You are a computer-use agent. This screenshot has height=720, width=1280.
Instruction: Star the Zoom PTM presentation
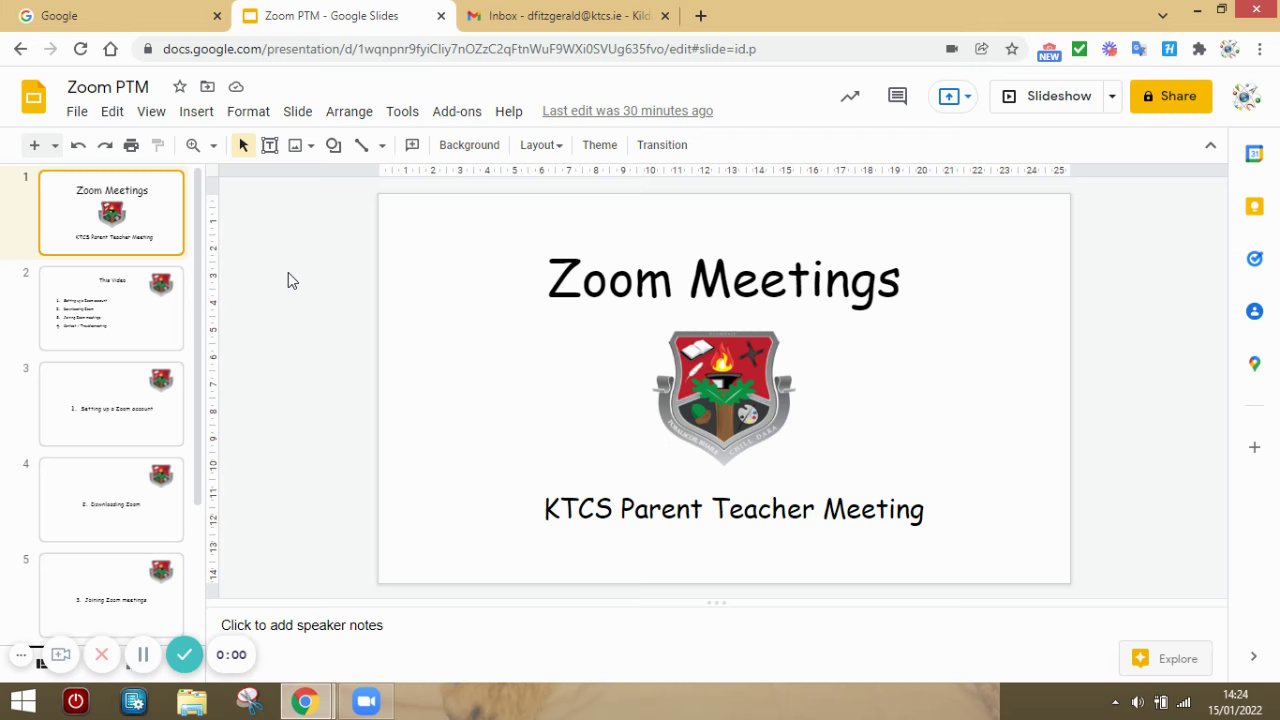point(179,87)
